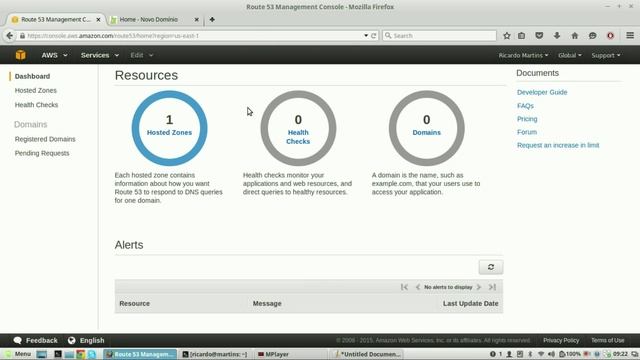Screen dimensions: 640x360
Task: Click the browser back button
Action: (x=9, y=36)
